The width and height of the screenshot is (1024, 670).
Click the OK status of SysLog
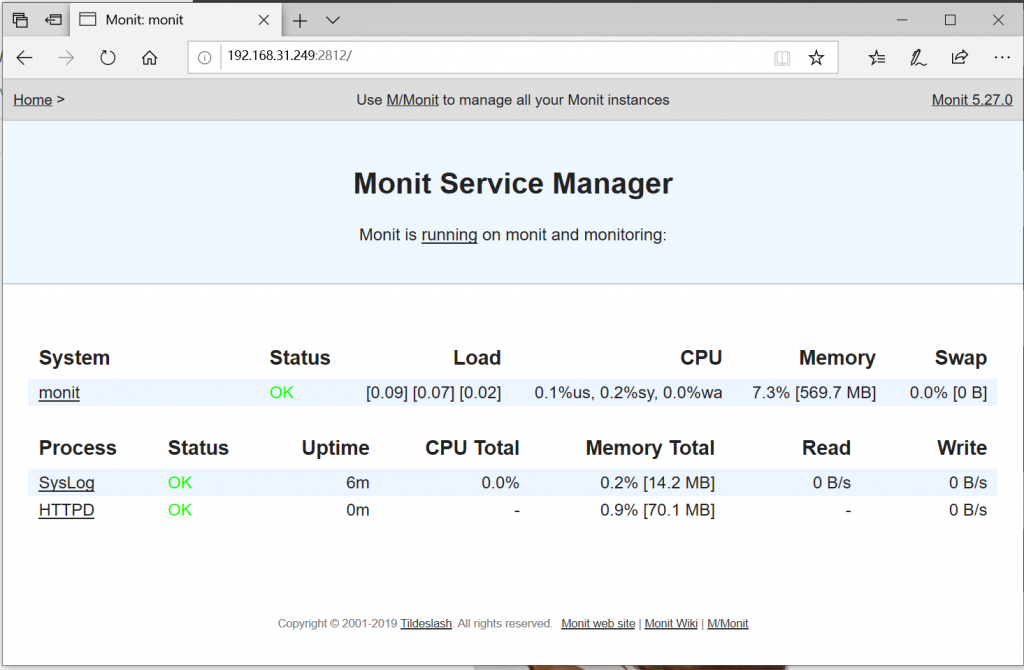tap(180, 483)
